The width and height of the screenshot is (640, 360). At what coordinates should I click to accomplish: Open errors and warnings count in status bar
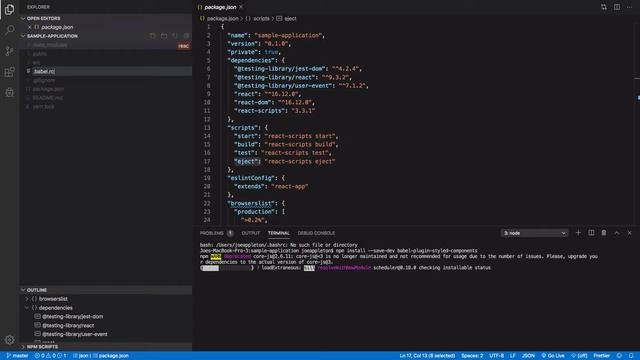pos(51,356)
